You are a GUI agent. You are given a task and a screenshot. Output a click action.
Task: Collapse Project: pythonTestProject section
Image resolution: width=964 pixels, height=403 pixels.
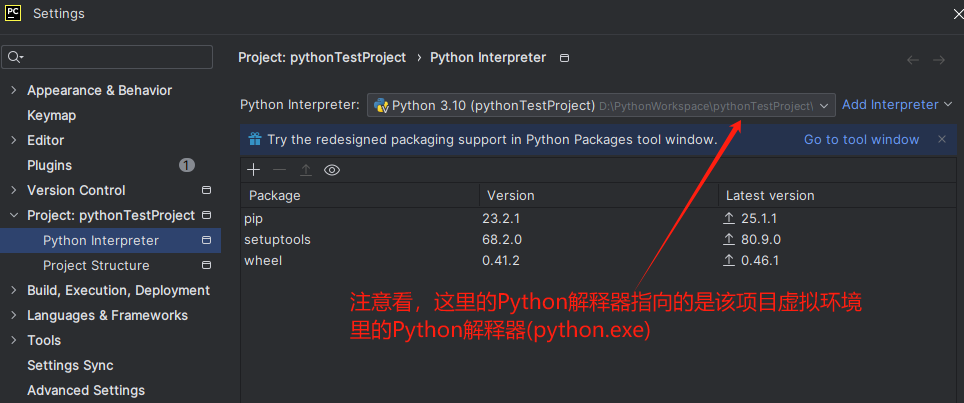pyautogui.click(x=14, y=215)
